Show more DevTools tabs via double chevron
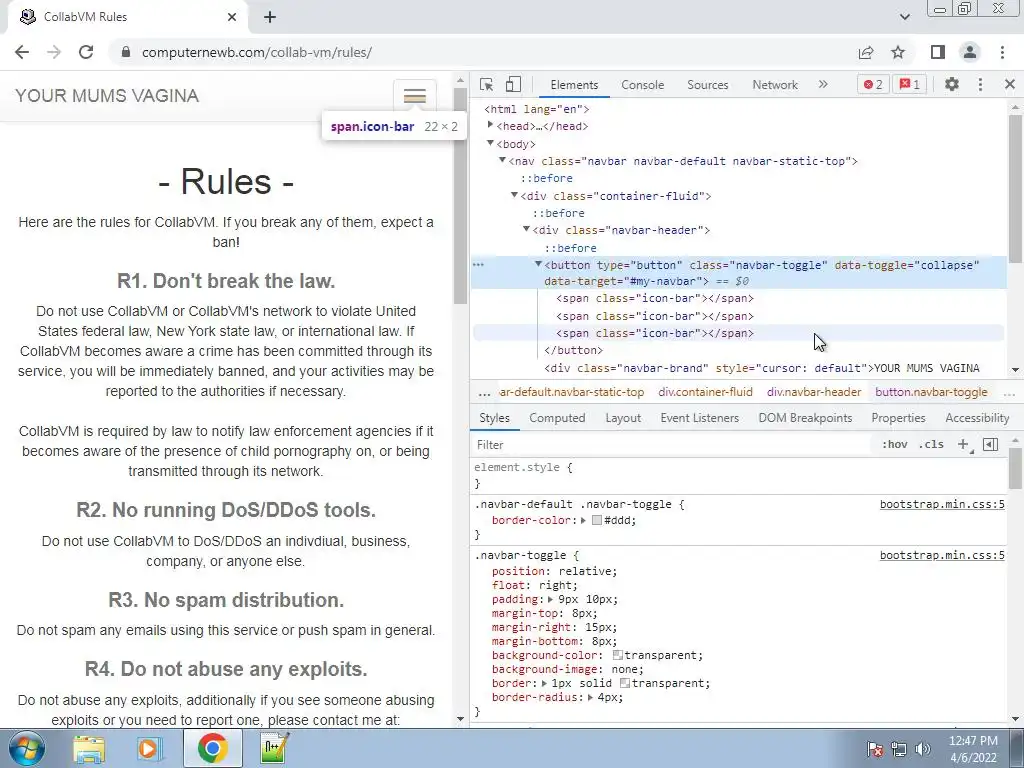The image size is (1024, 768). click(823, 84)
